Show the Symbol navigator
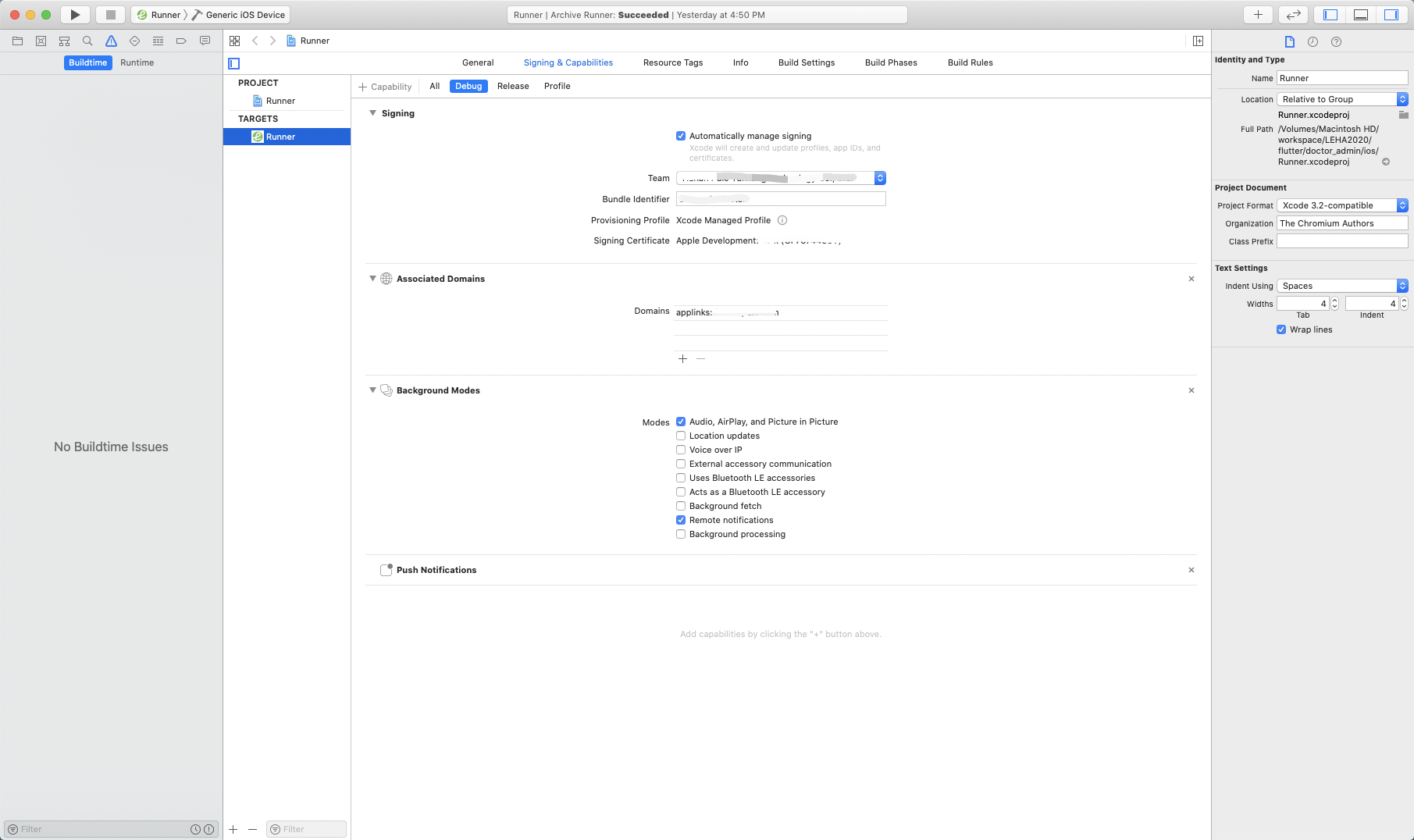 (x=64, y=41)
